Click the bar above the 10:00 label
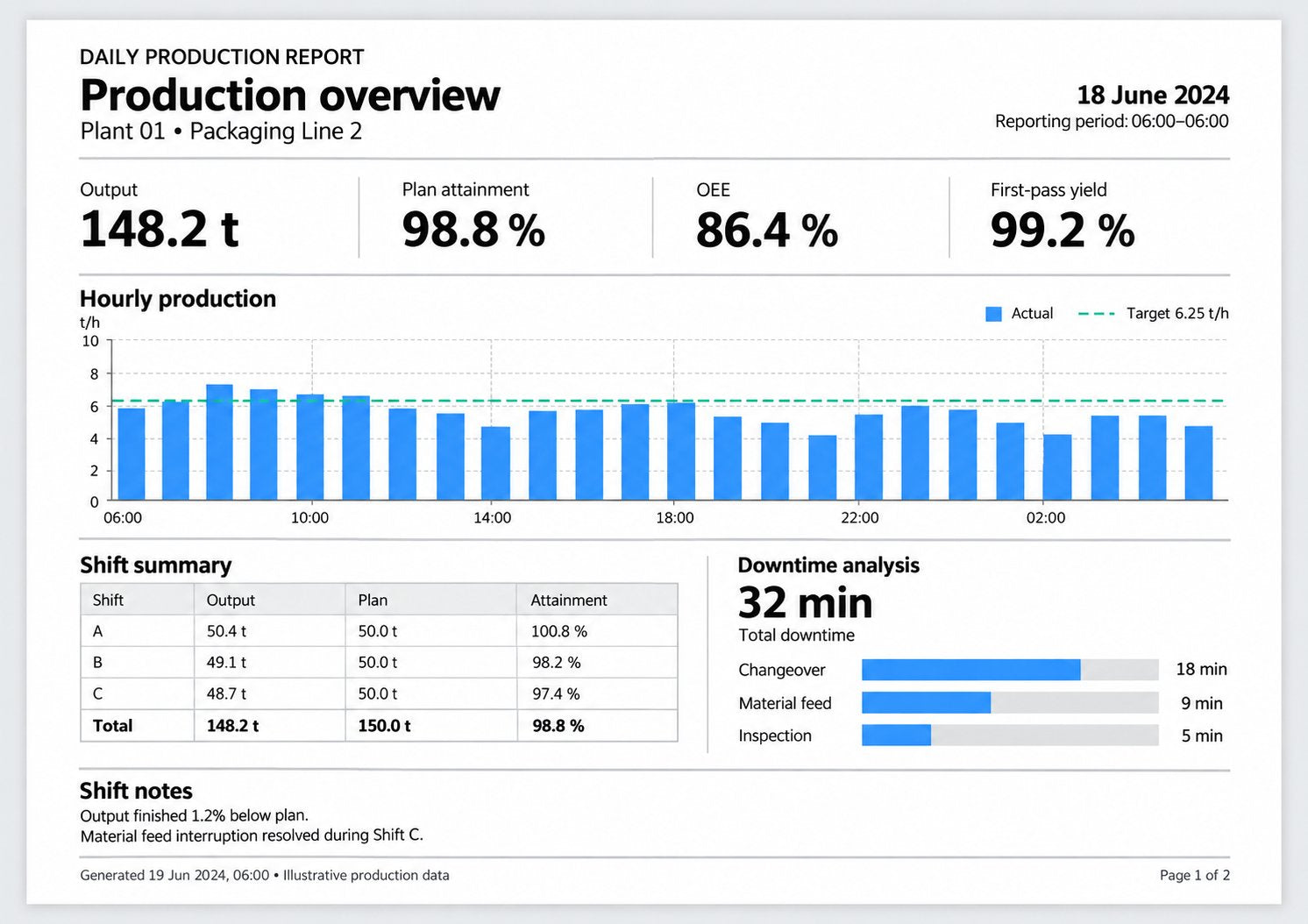Screen dimensions: 1308x924 [310, 447]
